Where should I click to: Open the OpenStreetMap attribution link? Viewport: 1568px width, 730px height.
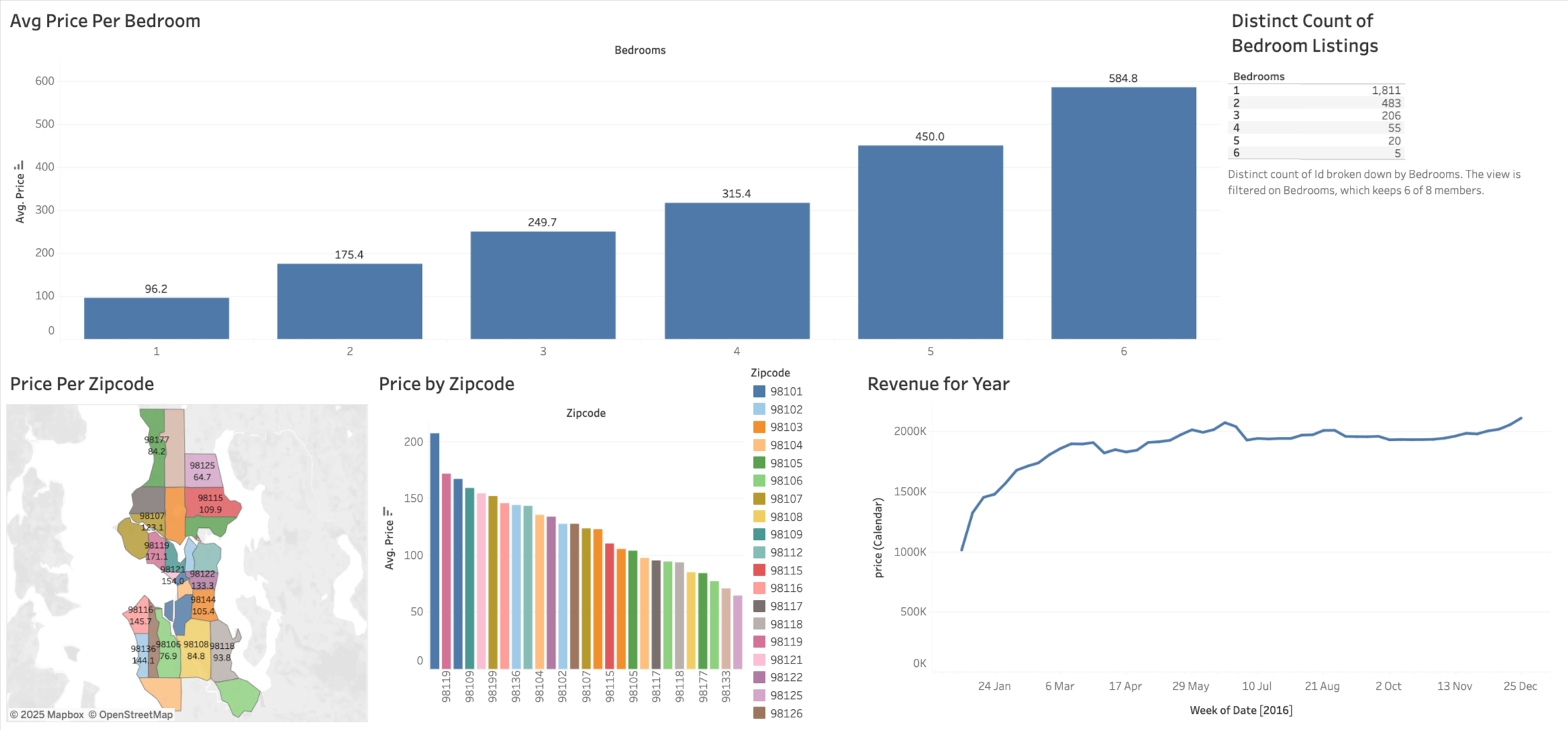(x=131, y=715)
